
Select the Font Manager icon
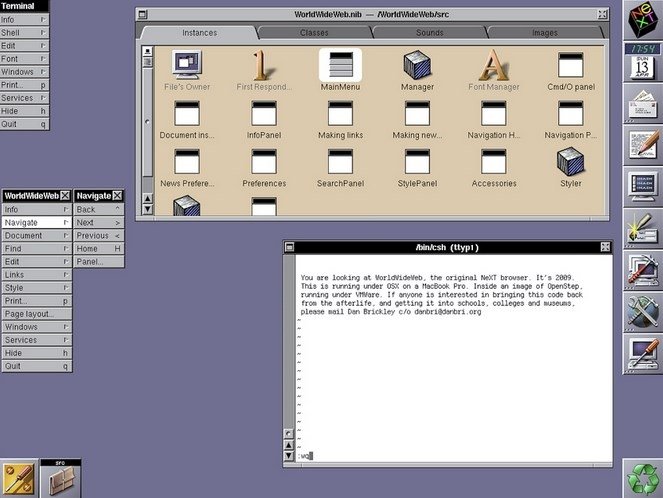tap(493, 65)
